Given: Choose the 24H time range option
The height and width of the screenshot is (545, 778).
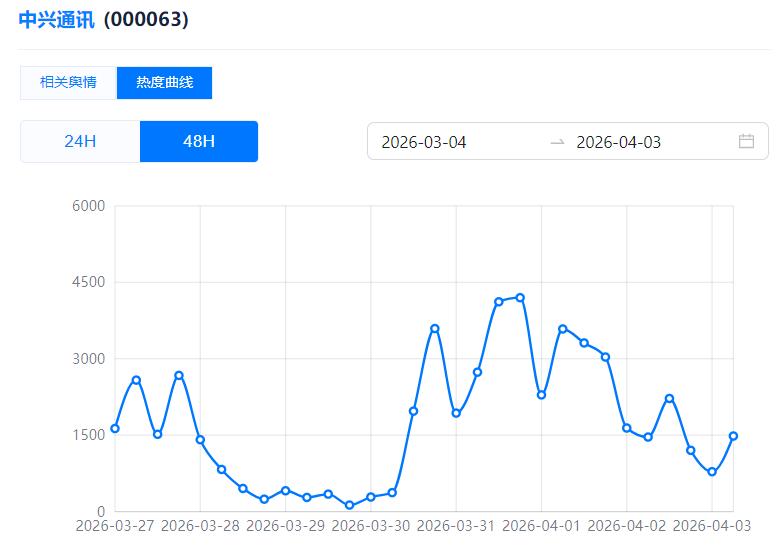Looking at the screenshot, I should (x=80, y=141).
